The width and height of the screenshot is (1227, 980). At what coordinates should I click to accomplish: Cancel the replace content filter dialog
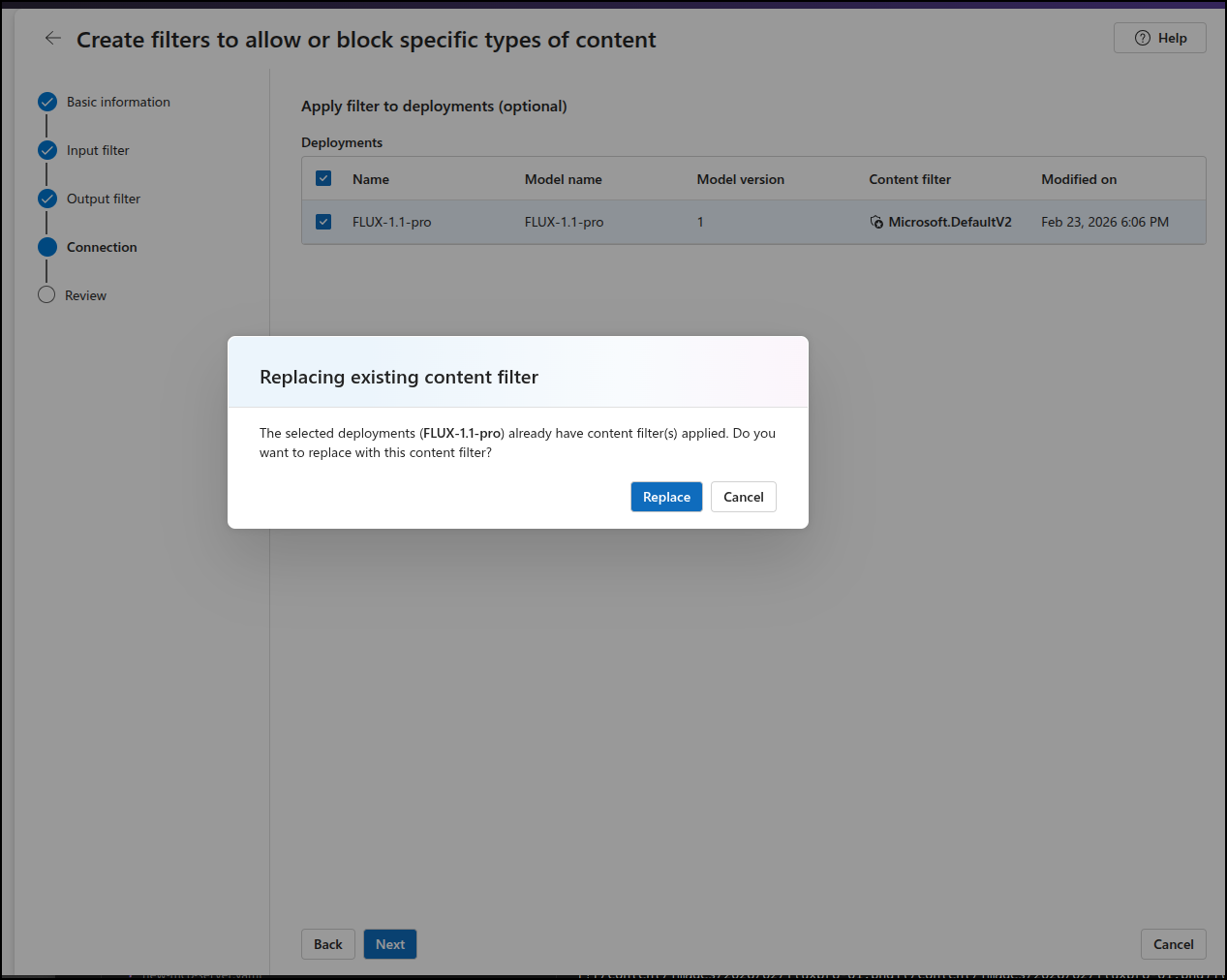pyautogui.click(x=743, y=497)
